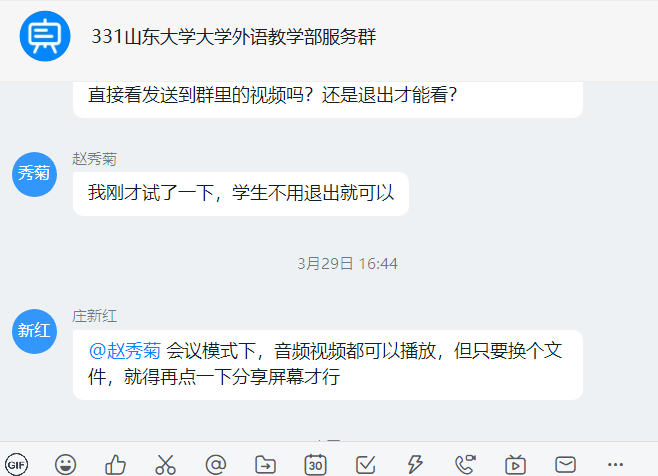Screen dimensions: 658x476
Task: Open the GIF picker
Action: pyautogui.click(x=17, y=465)
